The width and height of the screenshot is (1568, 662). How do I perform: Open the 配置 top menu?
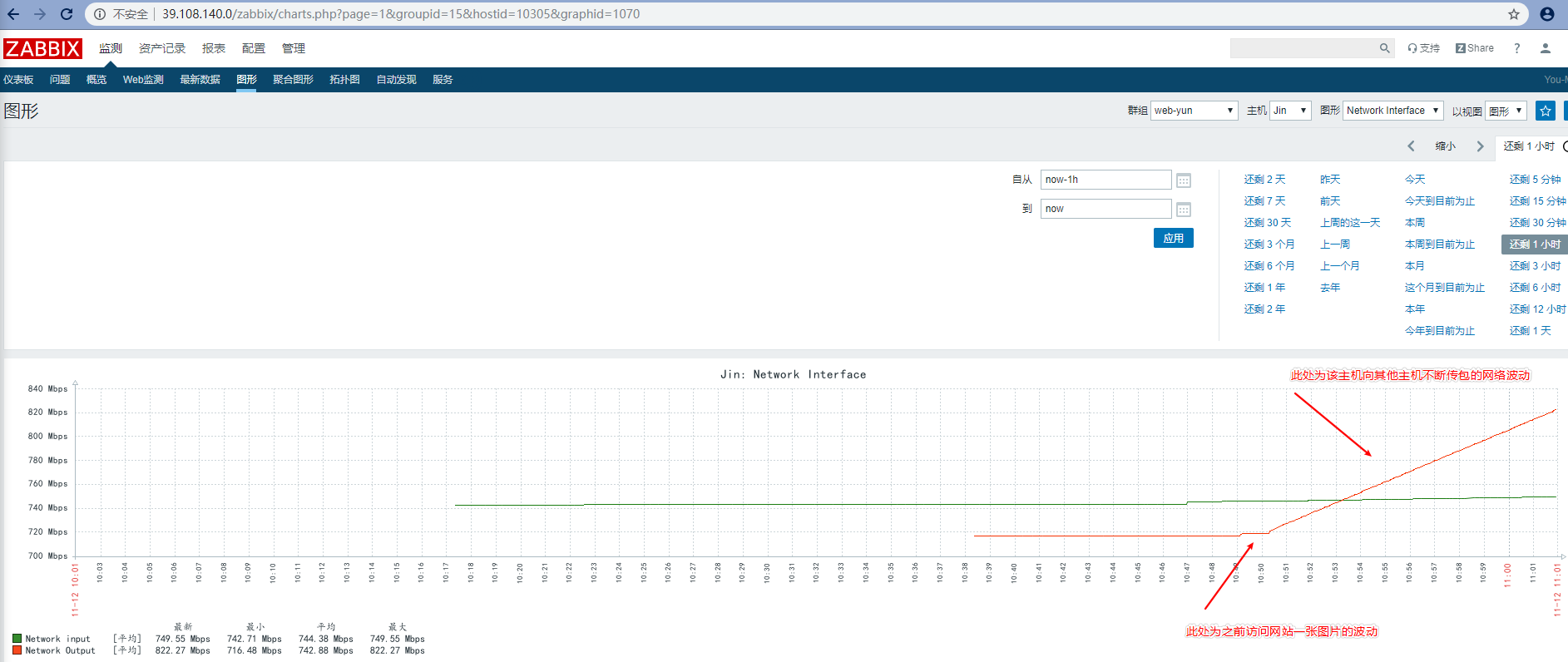[x=253, y=48]
